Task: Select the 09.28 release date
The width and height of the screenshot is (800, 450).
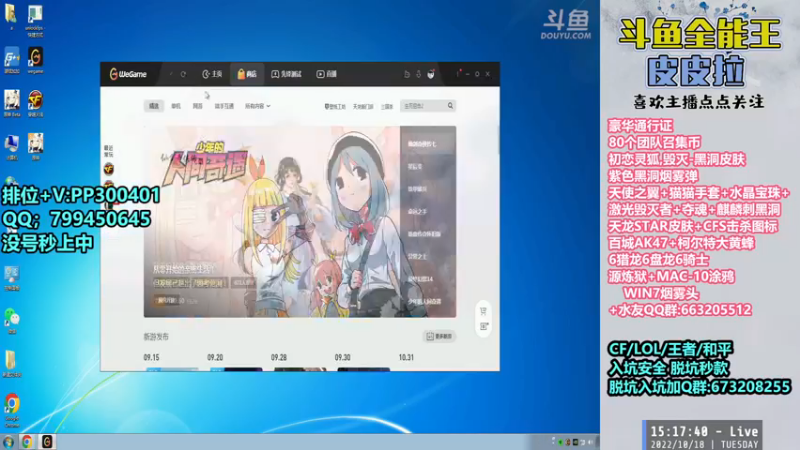Action: click(x=279, y=357)
